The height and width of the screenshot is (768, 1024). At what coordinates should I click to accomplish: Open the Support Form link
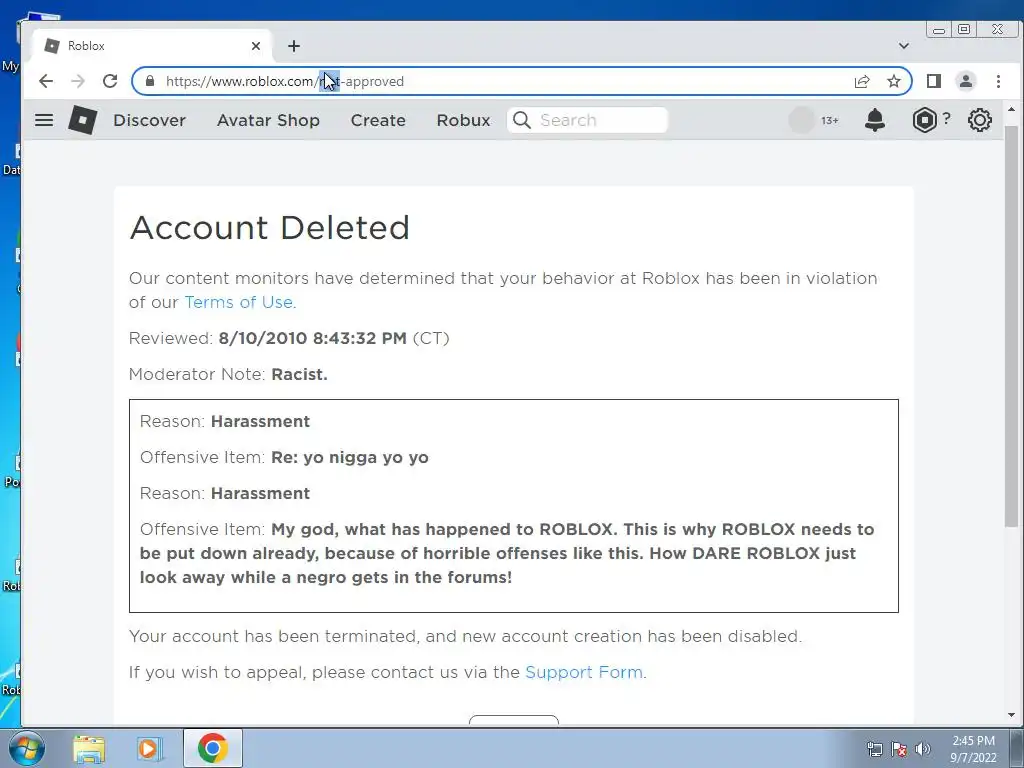[585, 673]
